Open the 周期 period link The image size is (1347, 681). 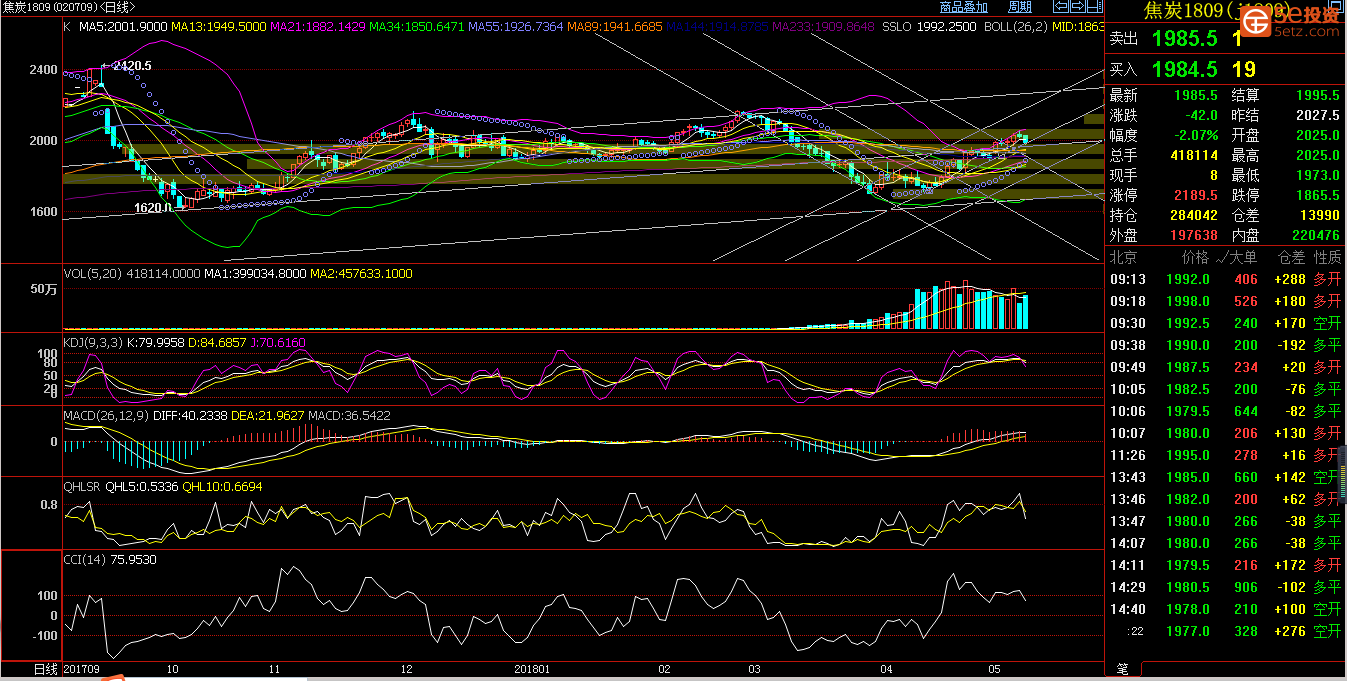1019,7
